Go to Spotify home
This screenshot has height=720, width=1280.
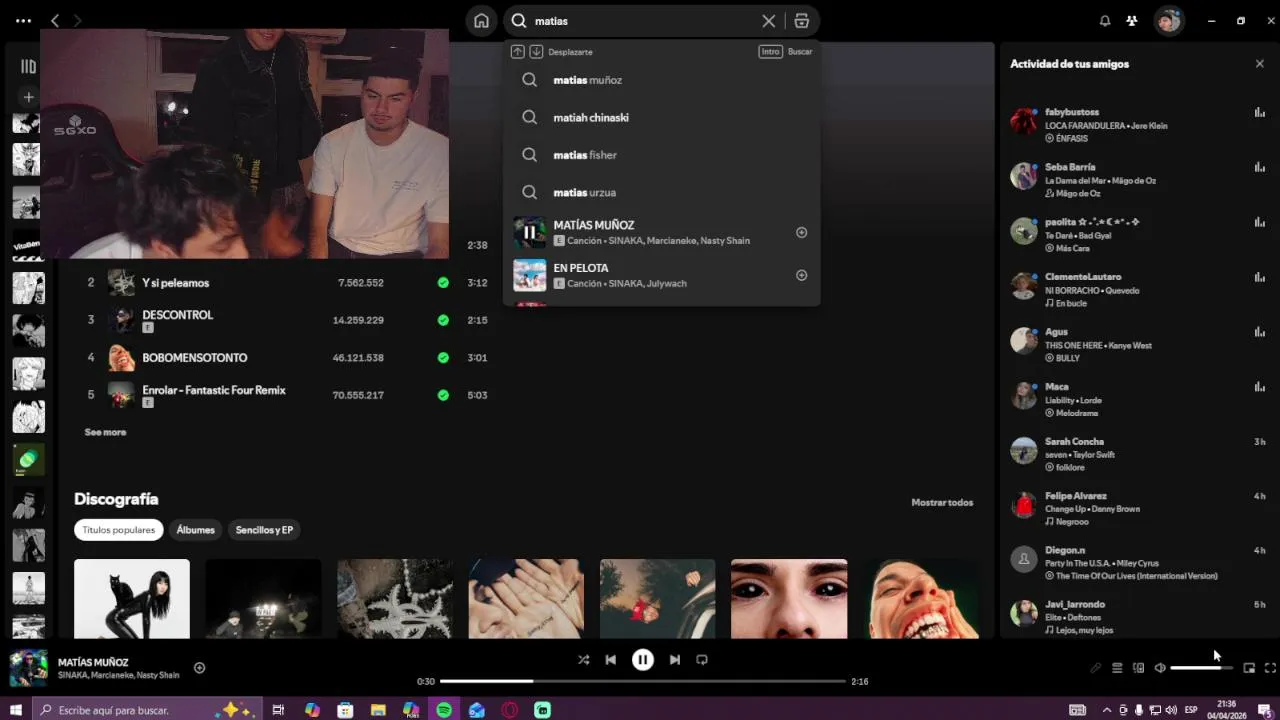click(x=481, y=21)
